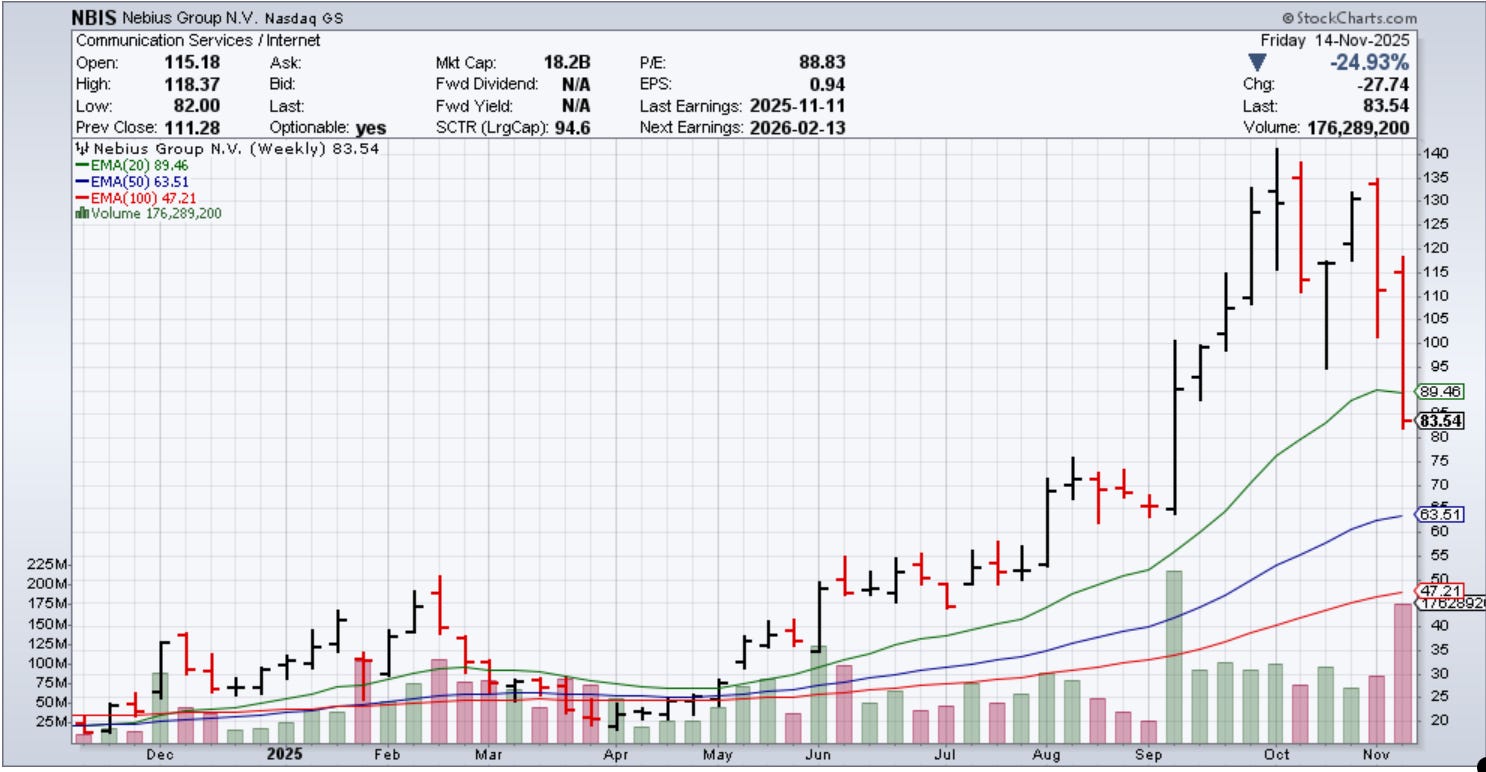Click the Optionable yes value
The width and height of the screenshot is (1486, 772).
(x=370, y=128)
